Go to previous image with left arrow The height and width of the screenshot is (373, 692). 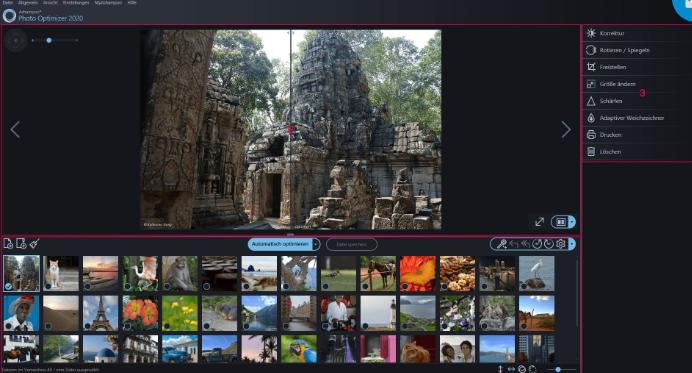pyautogui.click(x=15, y=130)
